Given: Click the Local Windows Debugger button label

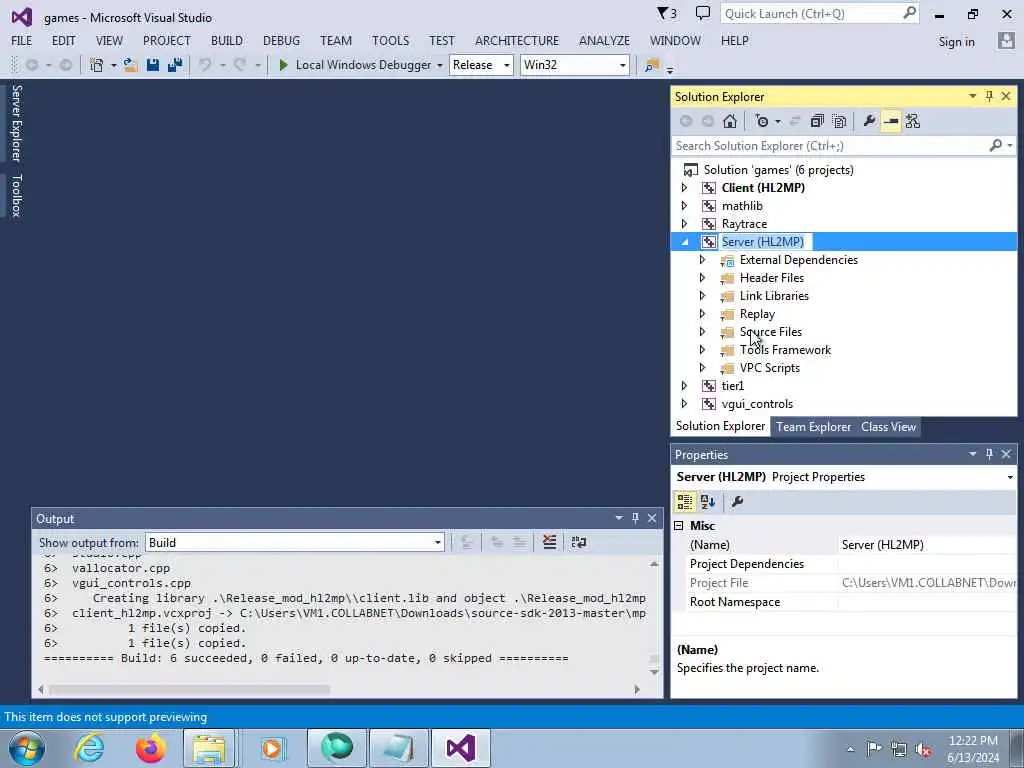Looking at the screenshot, I should [x=363, y=65].
